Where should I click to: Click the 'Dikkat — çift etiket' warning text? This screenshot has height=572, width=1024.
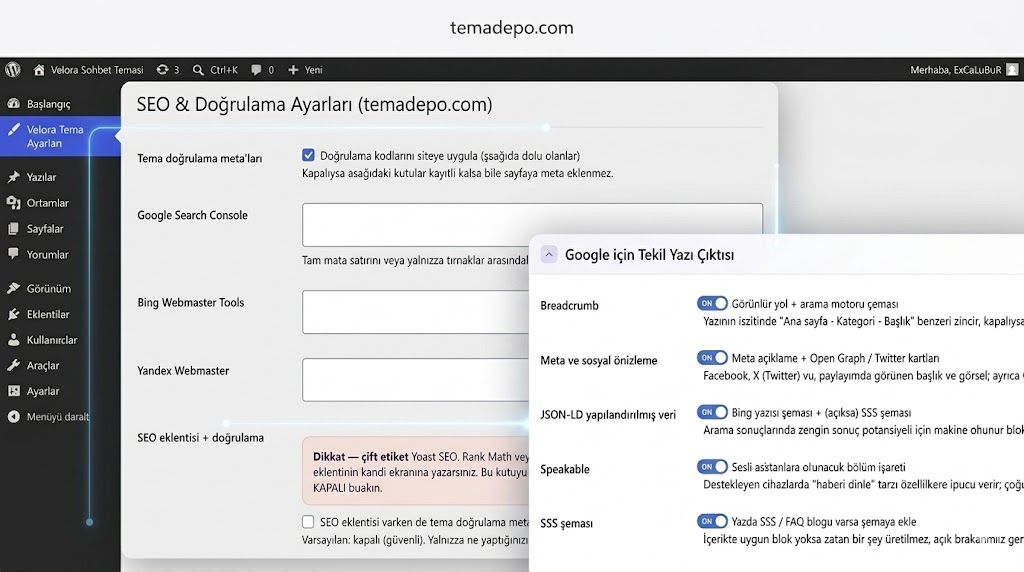(x=360, y=456)
